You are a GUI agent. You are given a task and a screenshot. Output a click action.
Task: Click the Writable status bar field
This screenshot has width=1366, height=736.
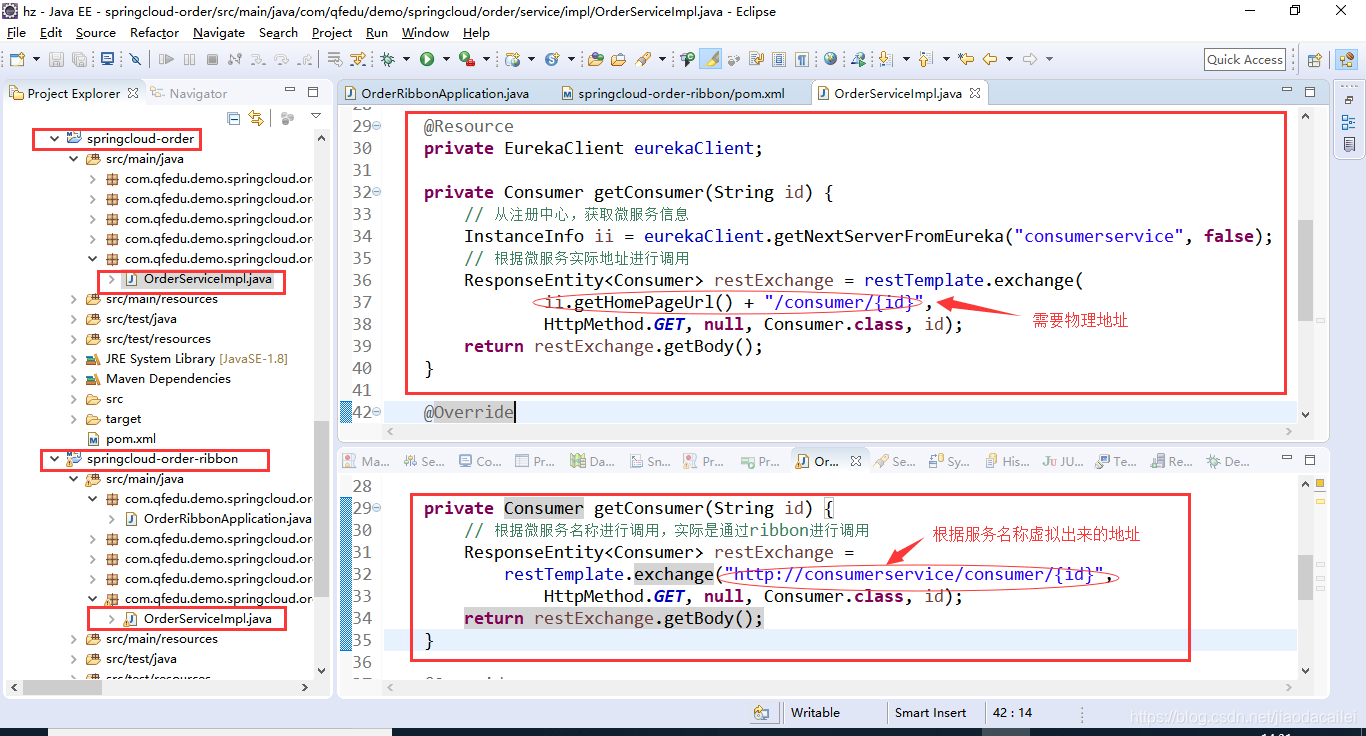pyautogui.click(x=815, y=713)
